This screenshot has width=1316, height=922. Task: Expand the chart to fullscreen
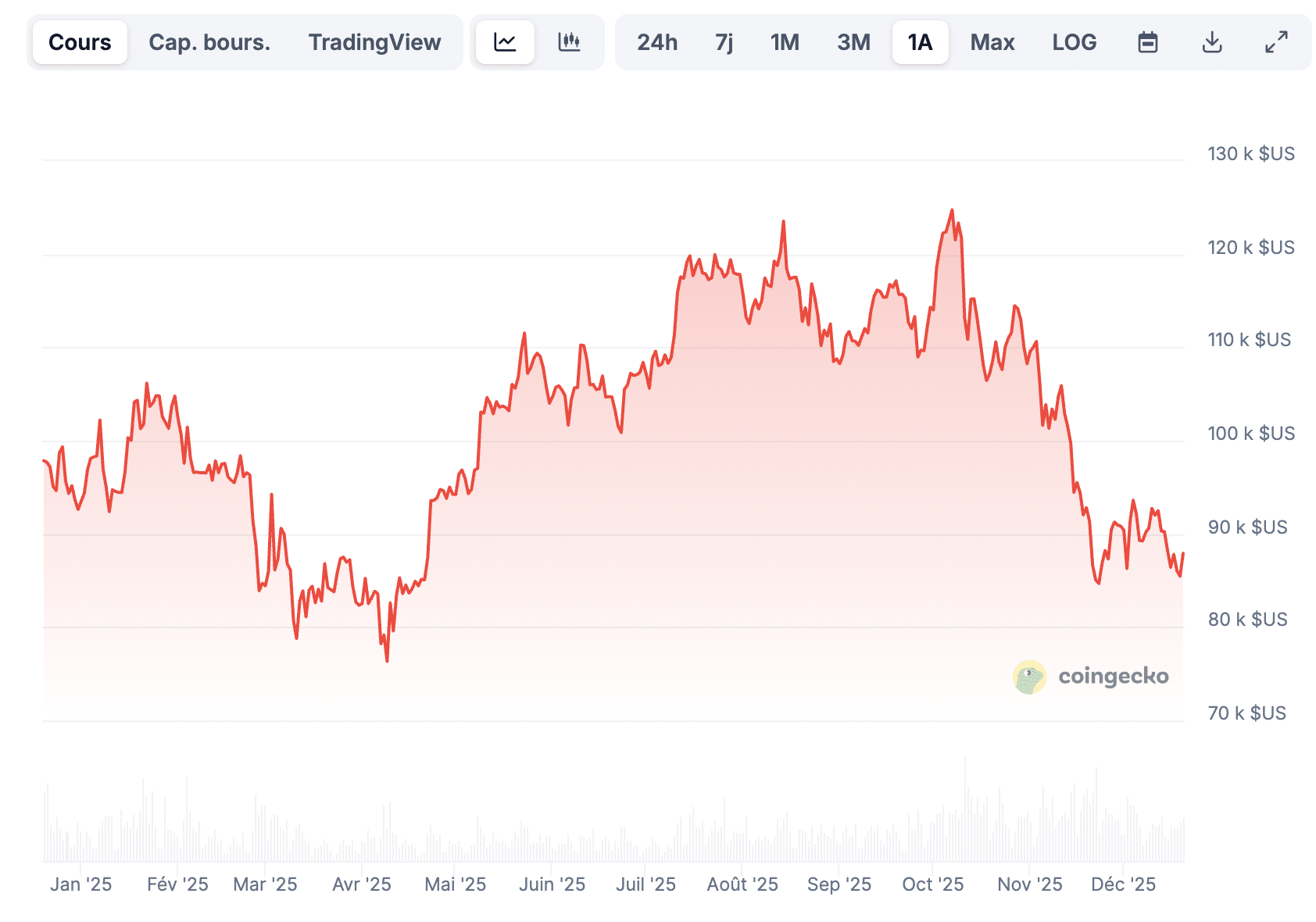tap(1274, 42)
